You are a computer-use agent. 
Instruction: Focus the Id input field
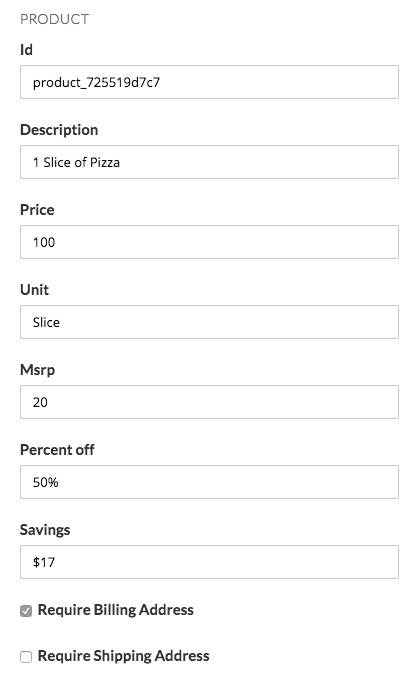point(209,82)
